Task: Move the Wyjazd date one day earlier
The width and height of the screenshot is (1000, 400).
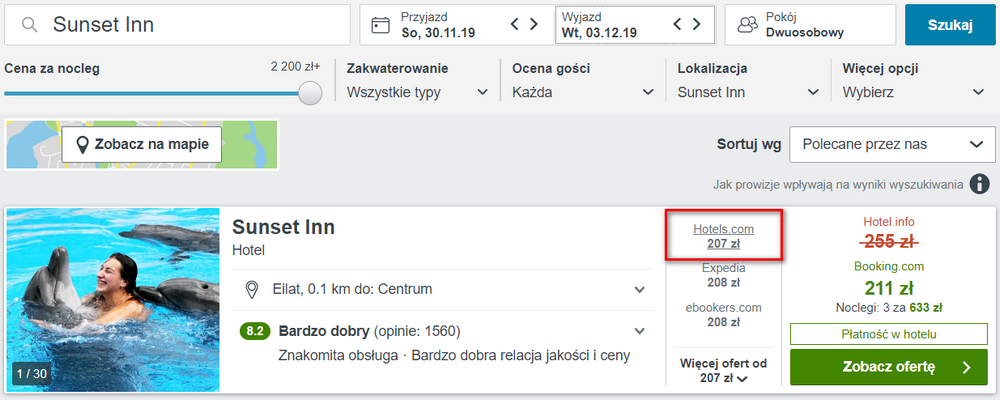Action: 678,24
